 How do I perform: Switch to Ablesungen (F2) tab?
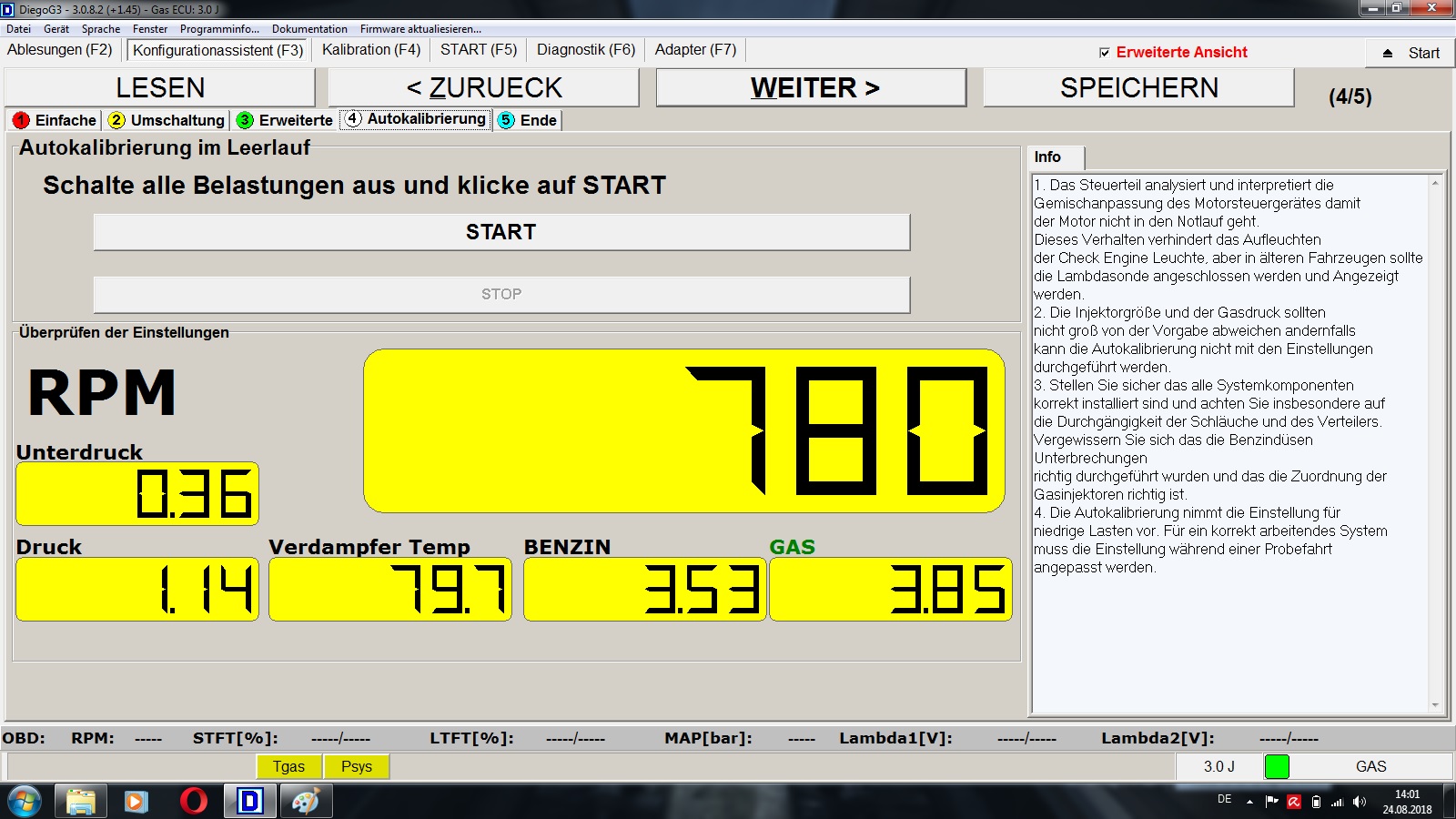(60, 50)
